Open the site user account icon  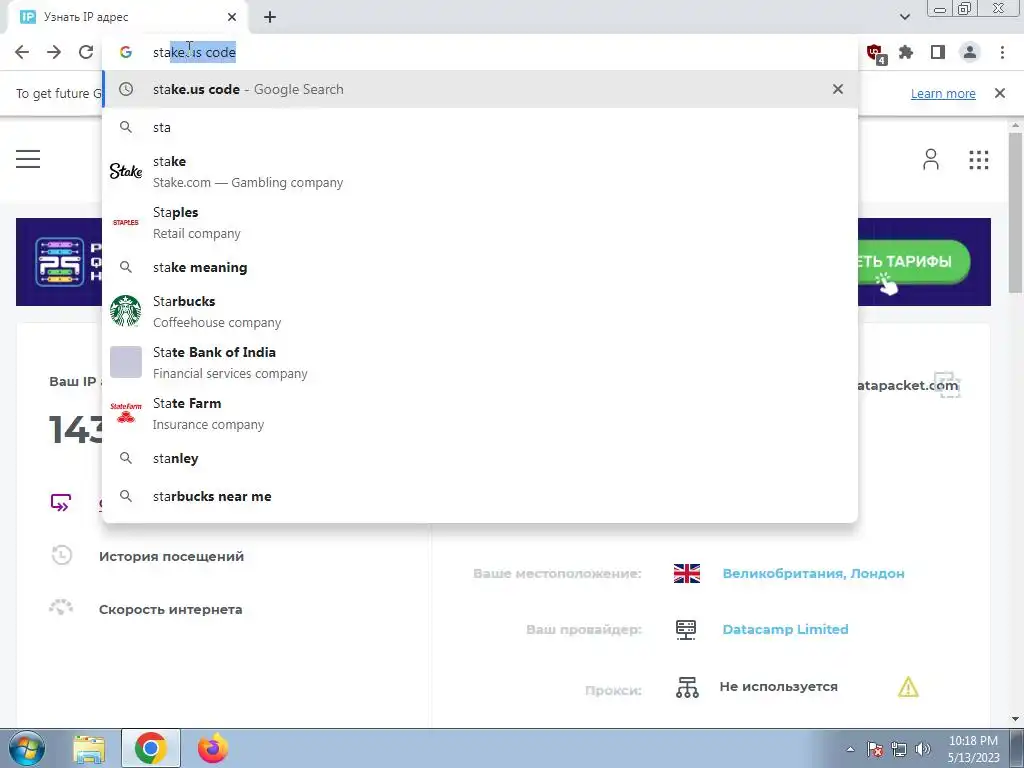click(931, 159)
